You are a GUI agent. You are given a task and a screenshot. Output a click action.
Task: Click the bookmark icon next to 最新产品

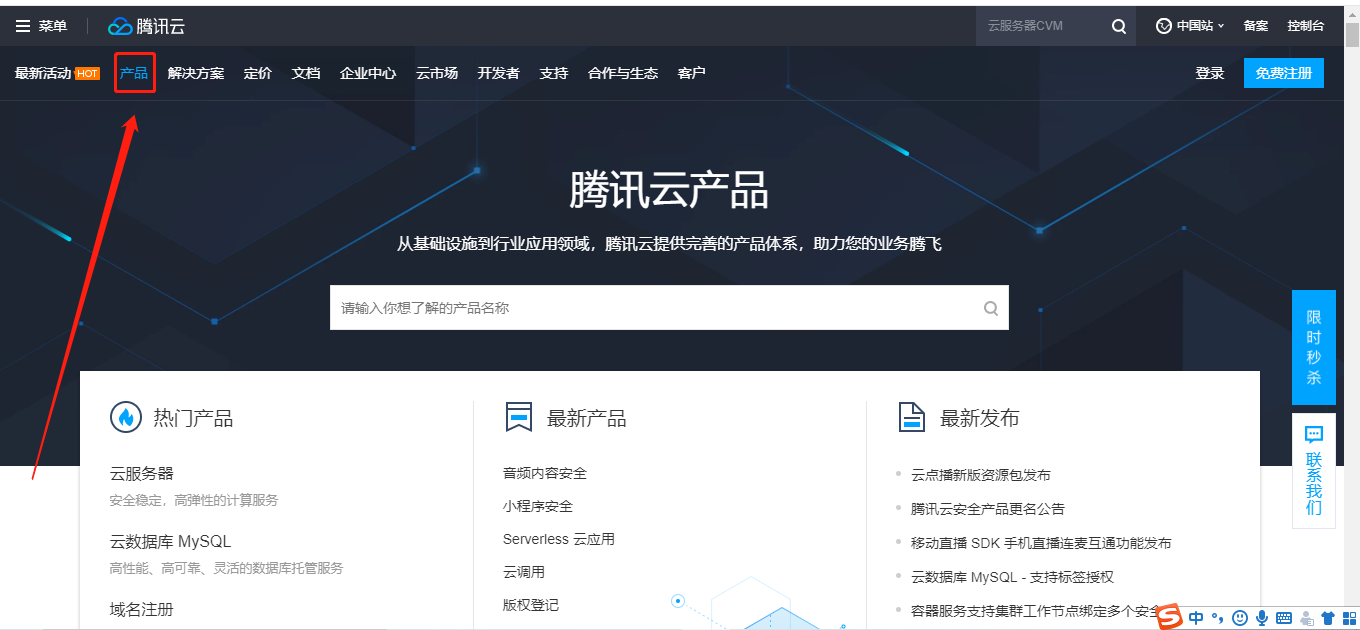[518, 417]
